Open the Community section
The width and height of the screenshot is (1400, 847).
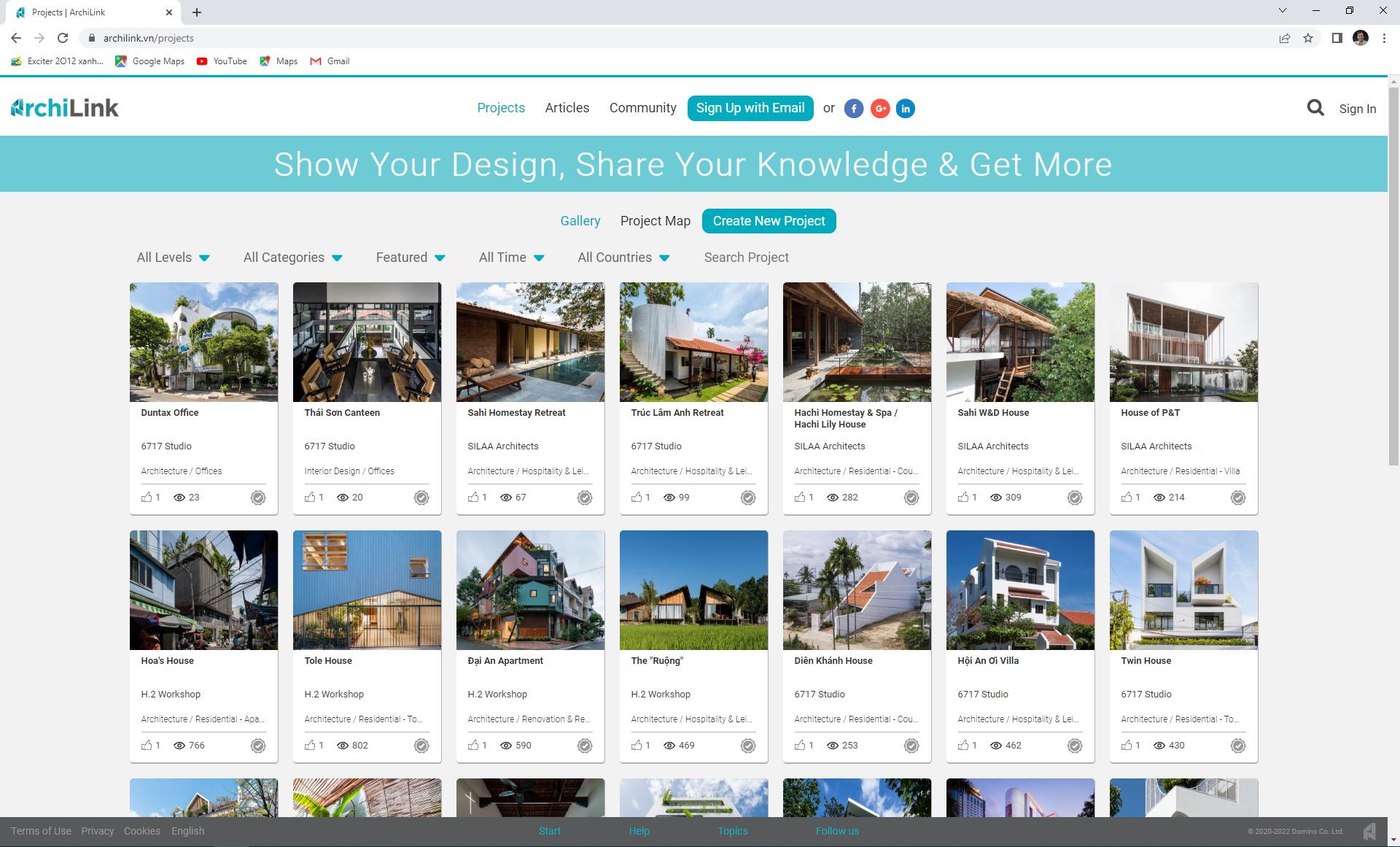pyautogui.click(x=643, y=108)
